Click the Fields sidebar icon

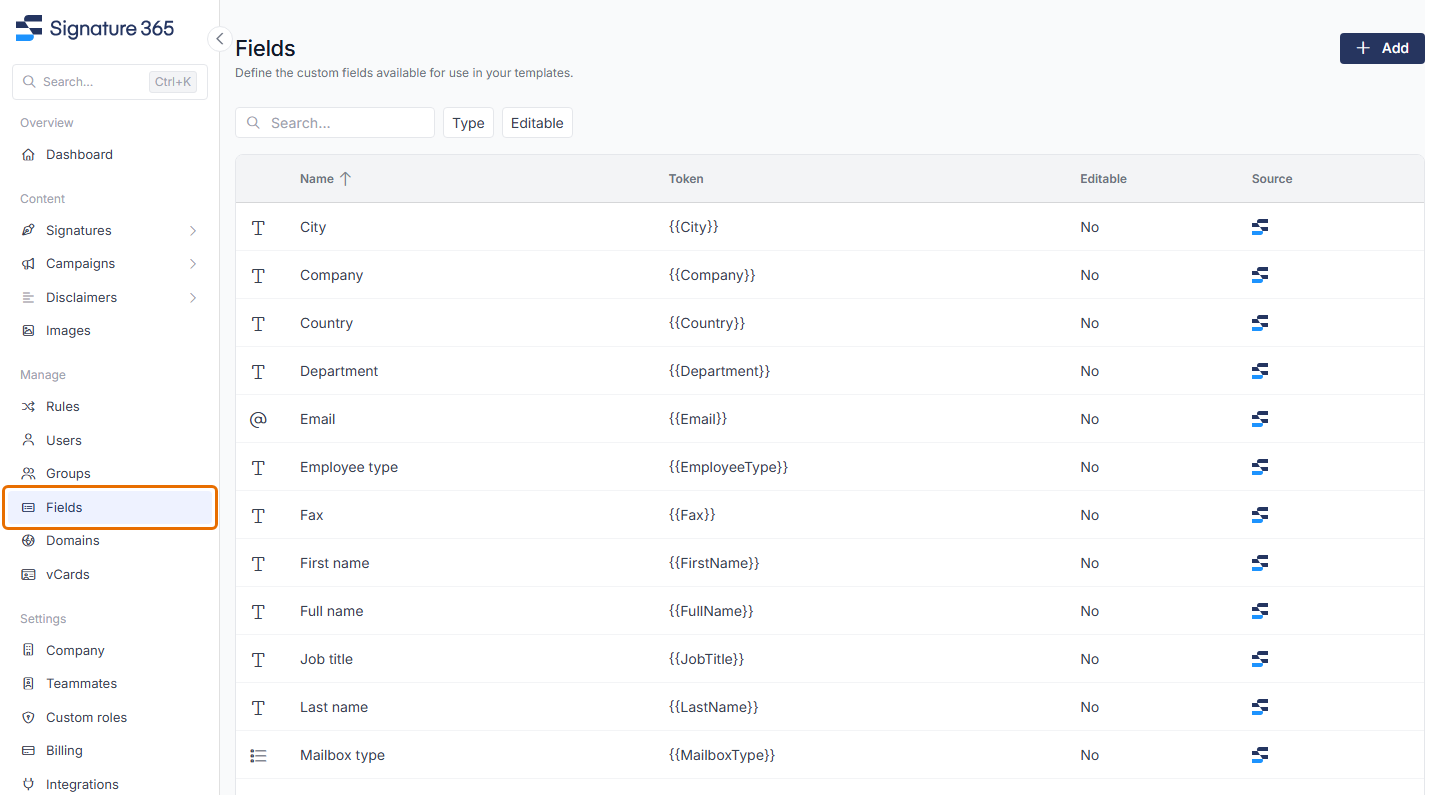pyautogui.click(x=28, y=508)
